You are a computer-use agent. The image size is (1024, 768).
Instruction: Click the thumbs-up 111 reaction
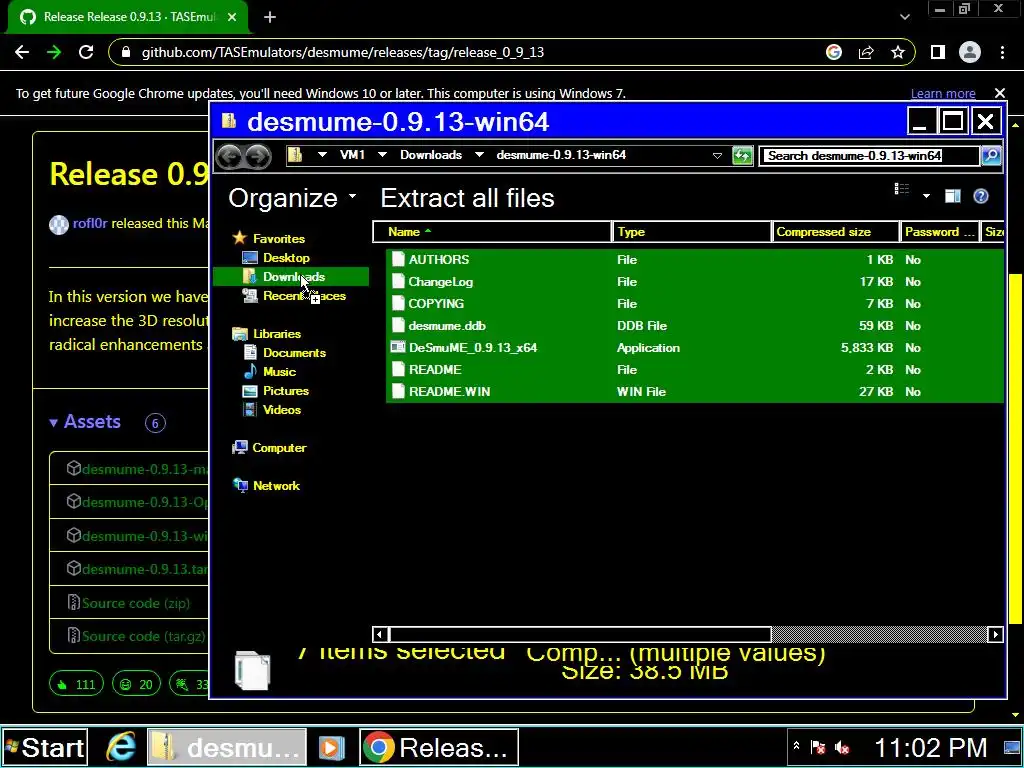[x=76, y=684]
